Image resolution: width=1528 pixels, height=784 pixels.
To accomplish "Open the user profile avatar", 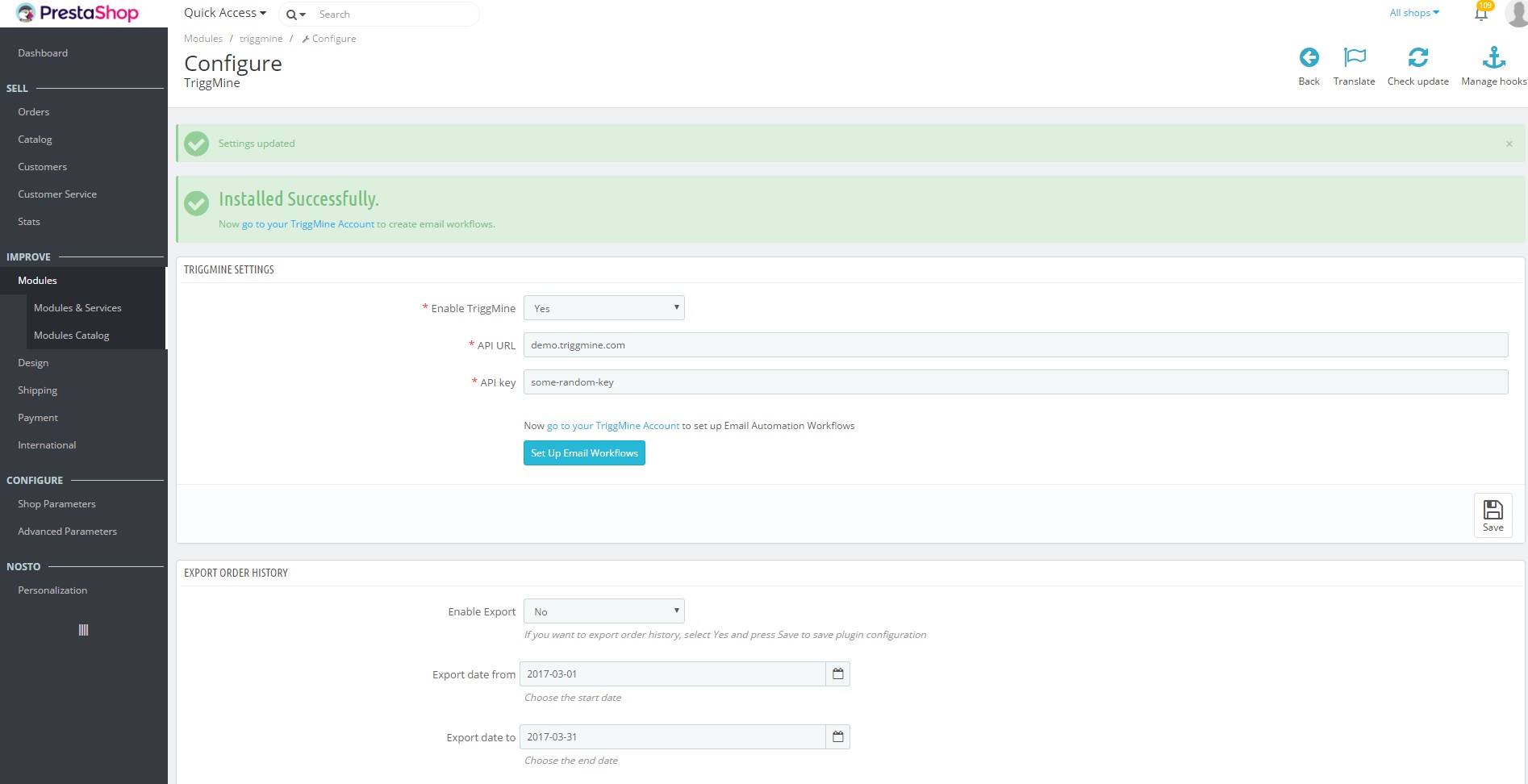I will click(1517, 14).
